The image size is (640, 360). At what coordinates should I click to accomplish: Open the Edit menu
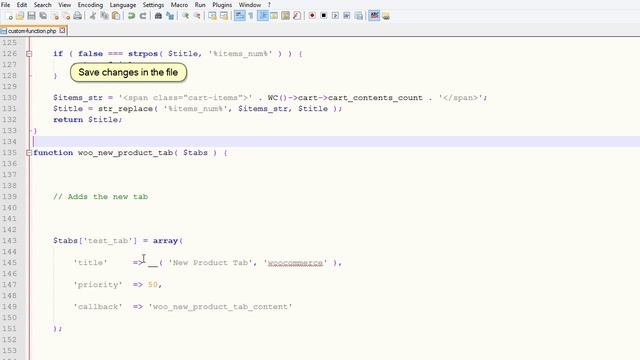coord(22,5)
